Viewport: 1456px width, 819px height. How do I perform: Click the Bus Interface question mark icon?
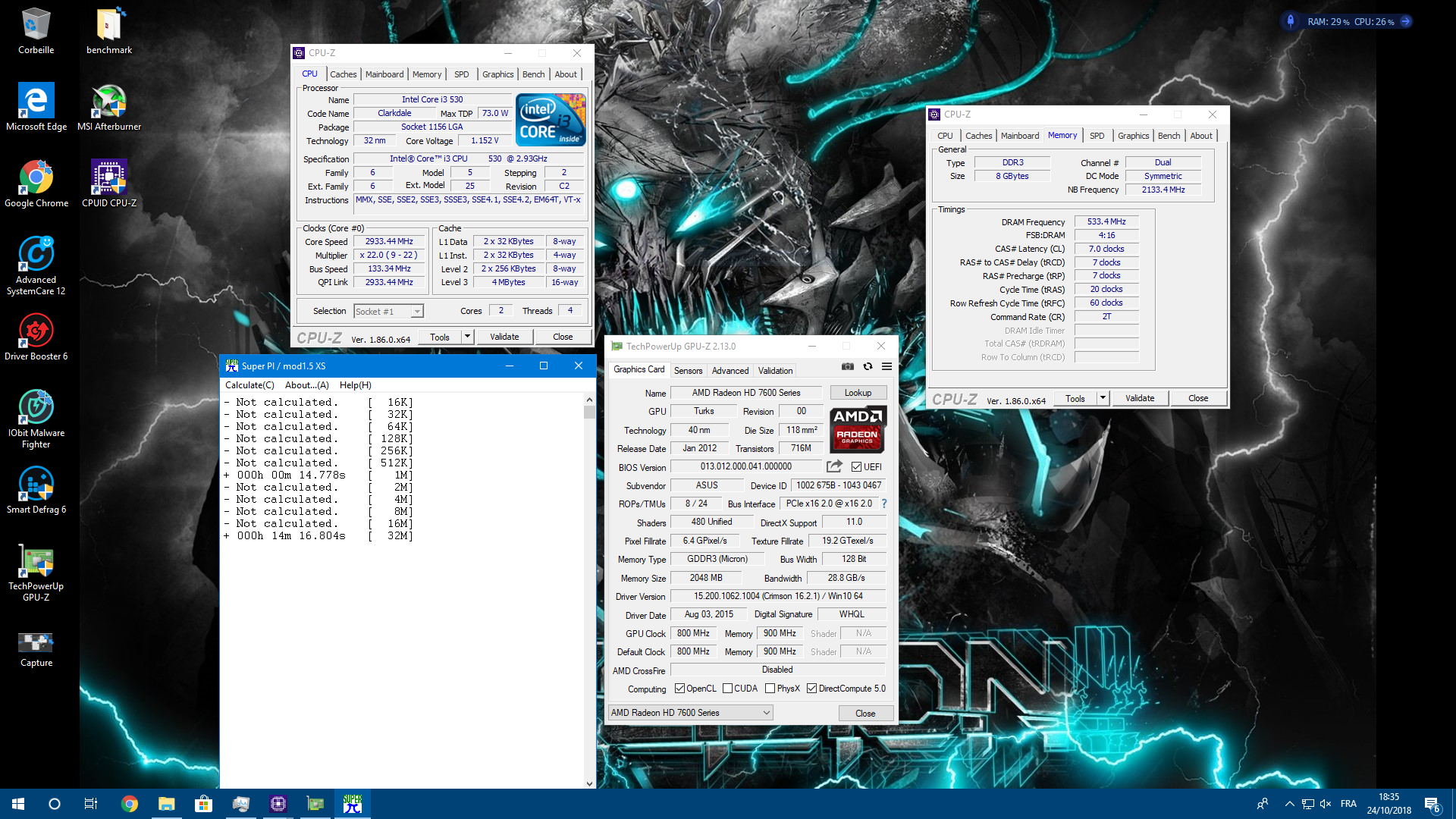point(883,504)
